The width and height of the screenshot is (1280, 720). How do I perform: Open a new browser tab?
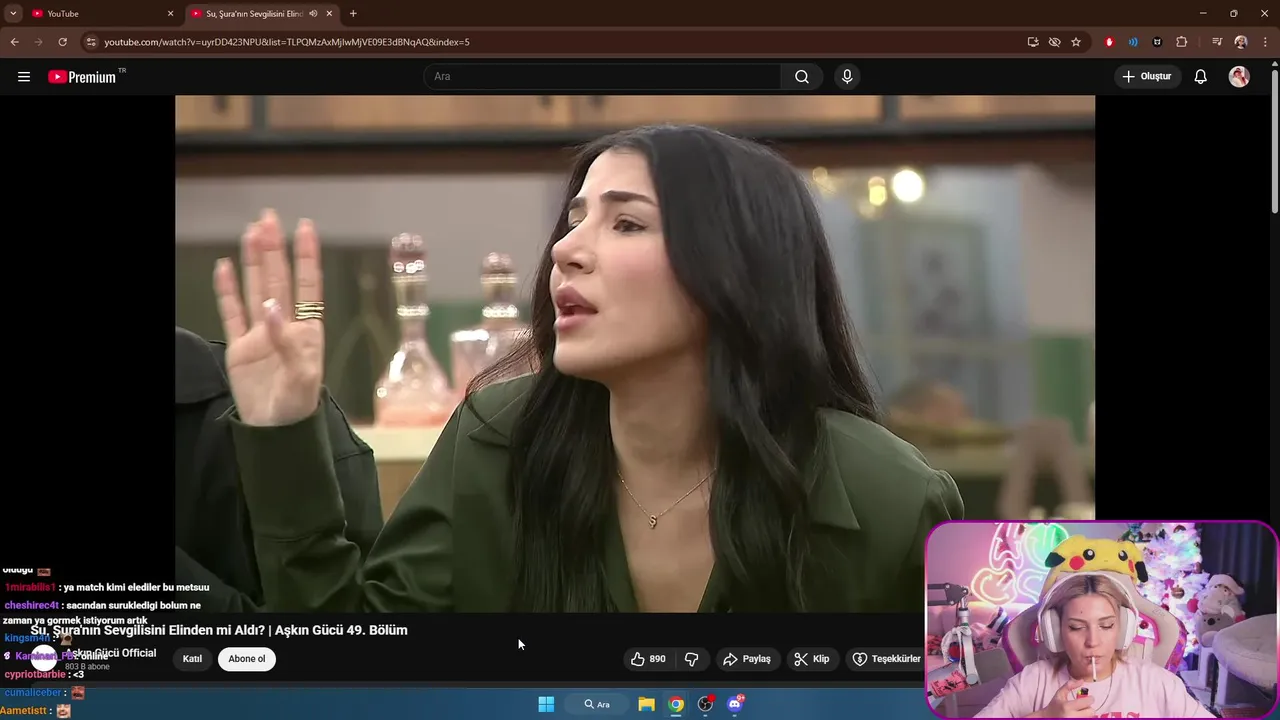pos(353,14)
